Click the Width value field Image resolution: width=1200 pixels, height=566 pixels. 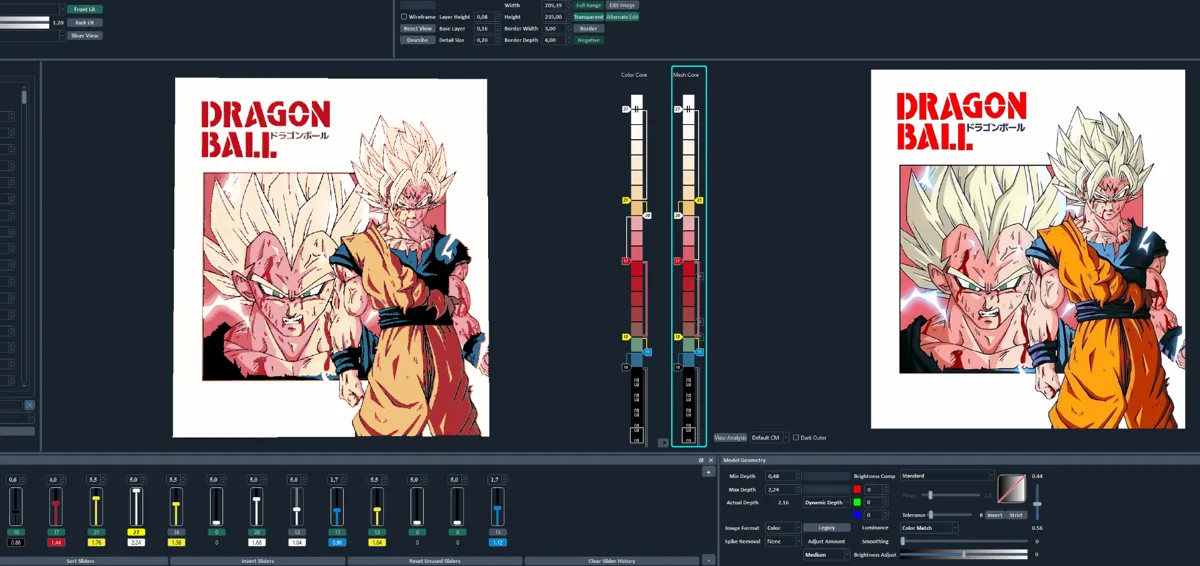tap(555, 5)
